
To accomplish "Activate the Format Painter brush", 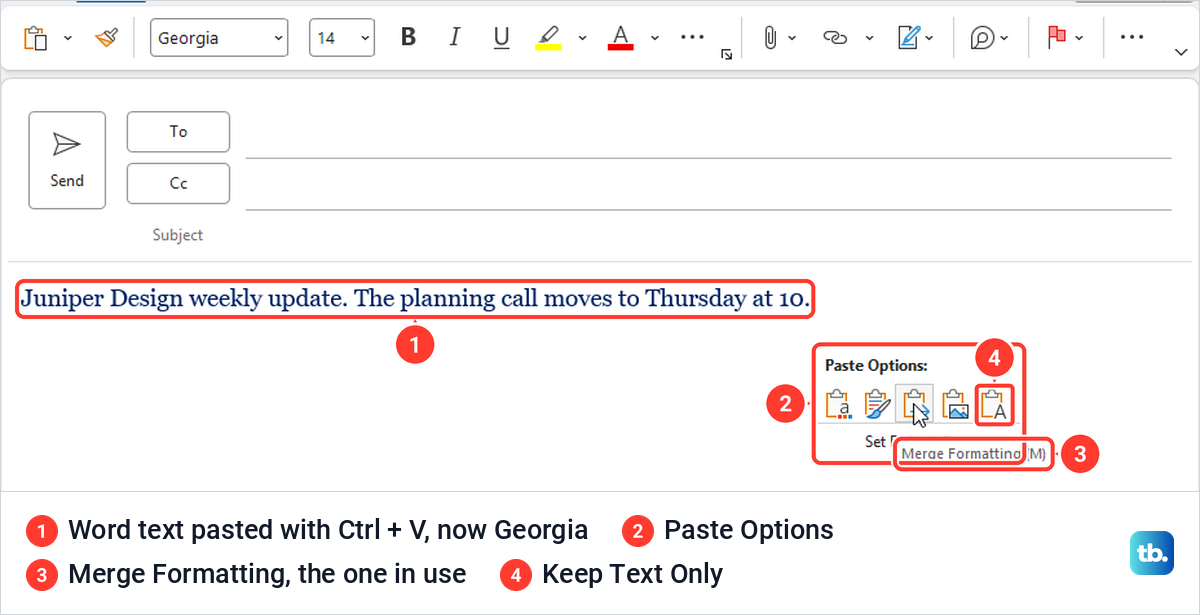I will (x=106, y=38).
